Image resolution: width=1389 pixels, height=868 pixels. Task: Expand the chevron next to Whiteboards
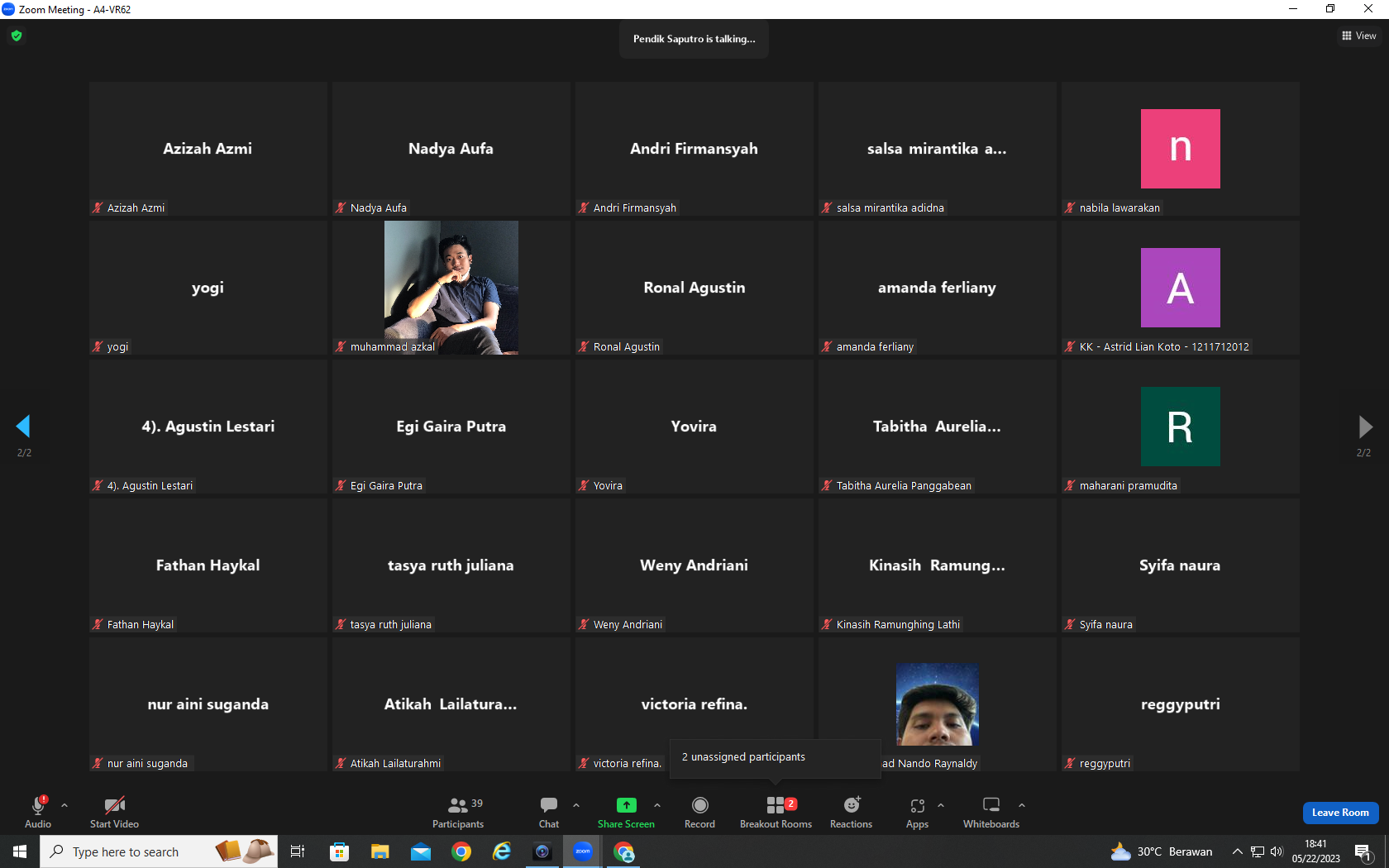1022,804
